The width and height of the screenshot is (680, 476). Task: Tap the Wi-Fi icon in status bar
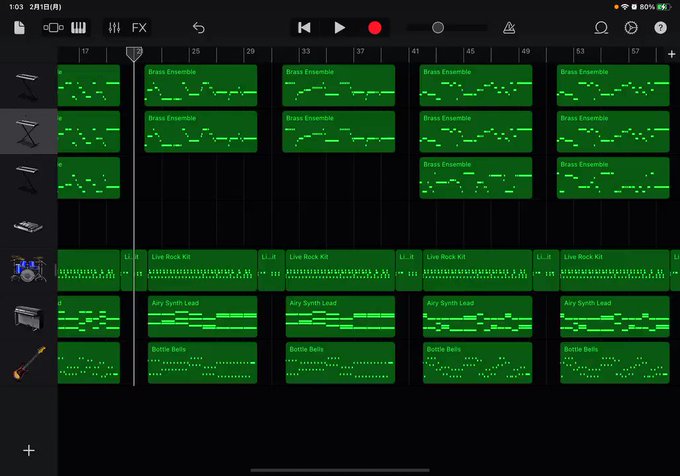tap(625, 7)
